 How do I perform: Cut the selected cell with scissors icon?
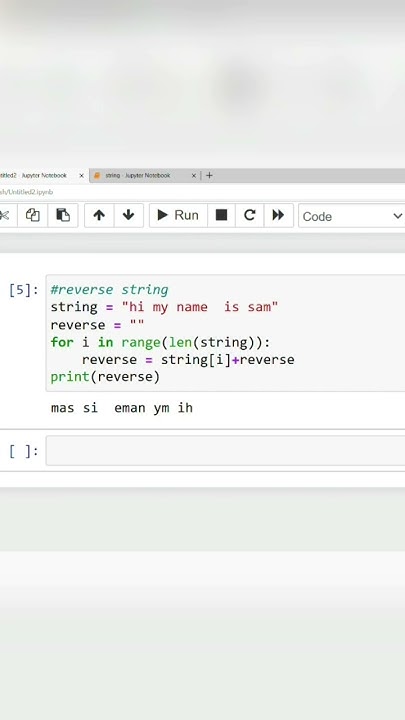(6, 215)
